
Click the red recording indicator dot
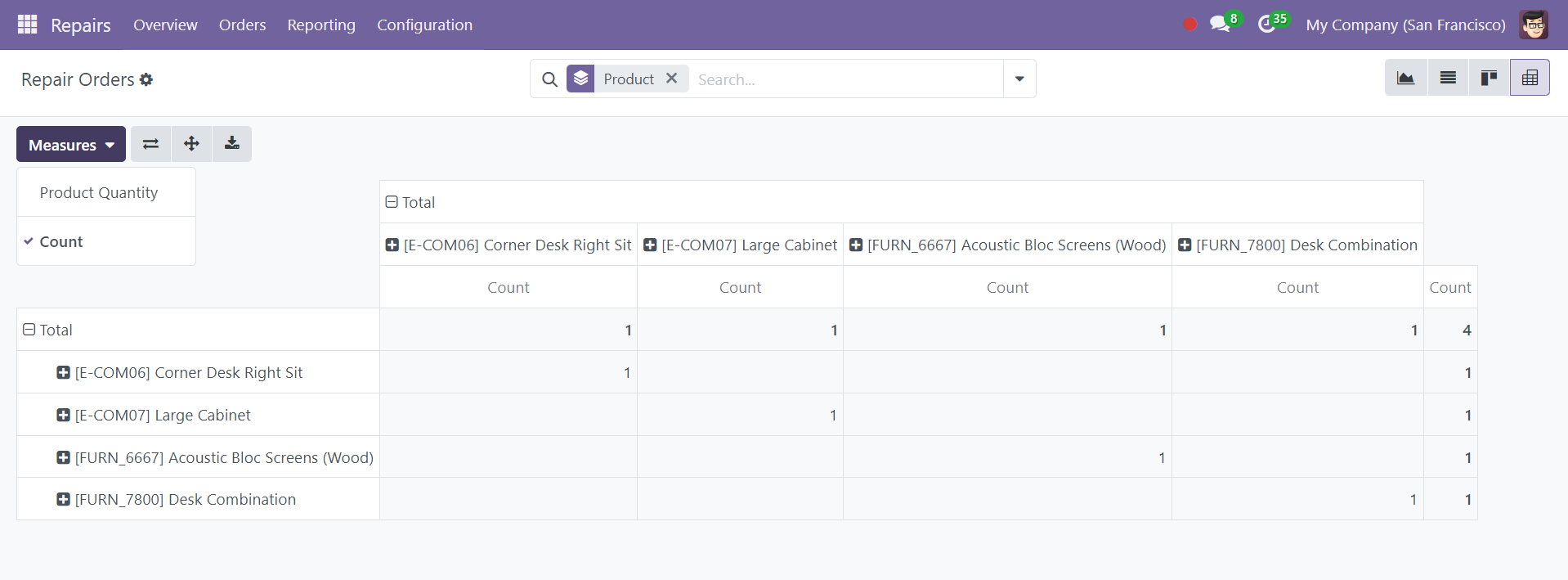pyautogui.click(x=1190, y=25)
